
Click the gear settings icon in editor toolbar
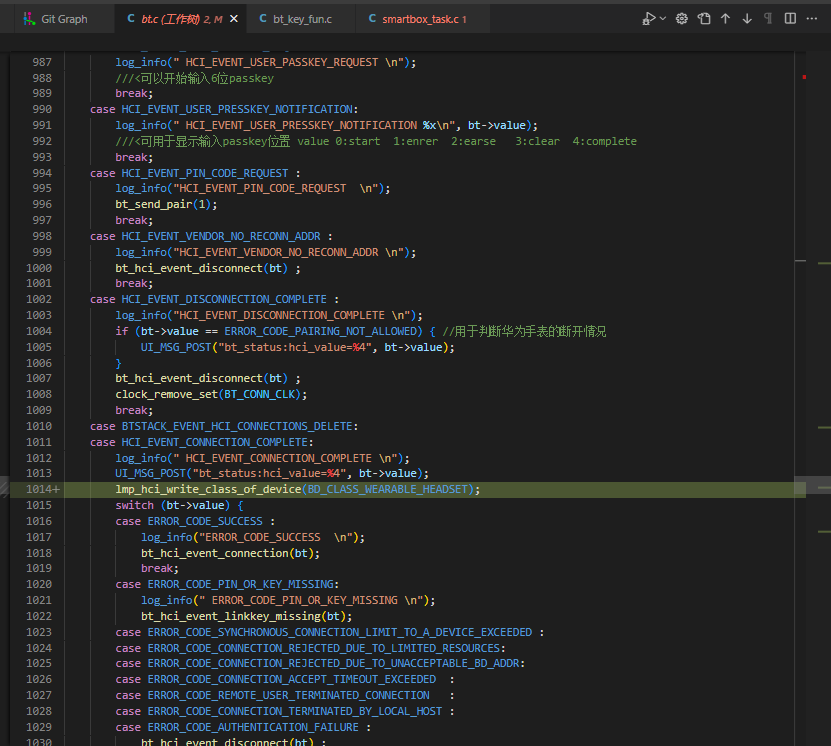tap(682, 19)
